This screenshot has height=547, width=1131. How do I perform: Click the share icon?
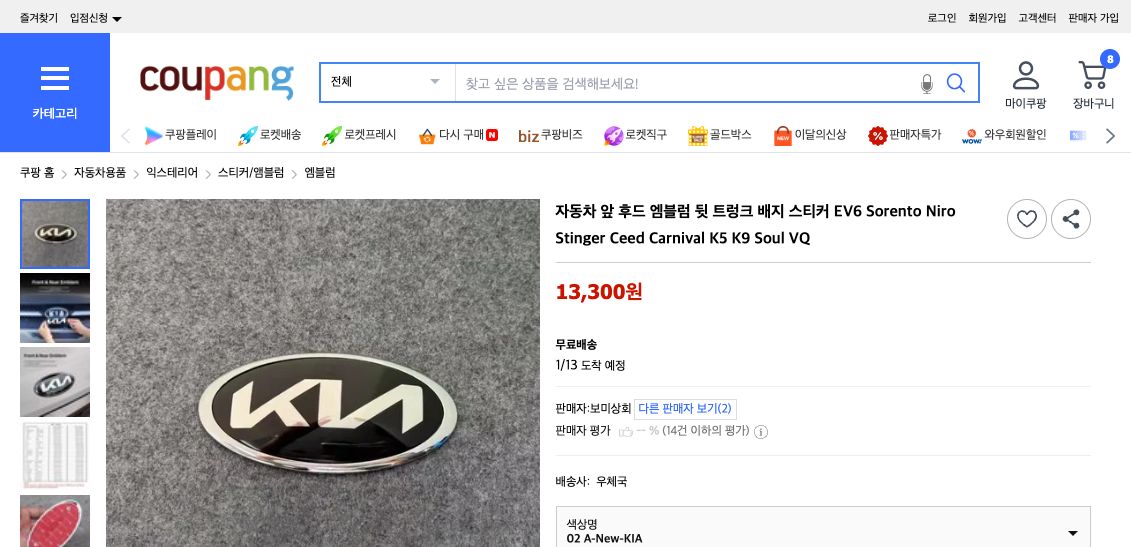pos(1070,219)
